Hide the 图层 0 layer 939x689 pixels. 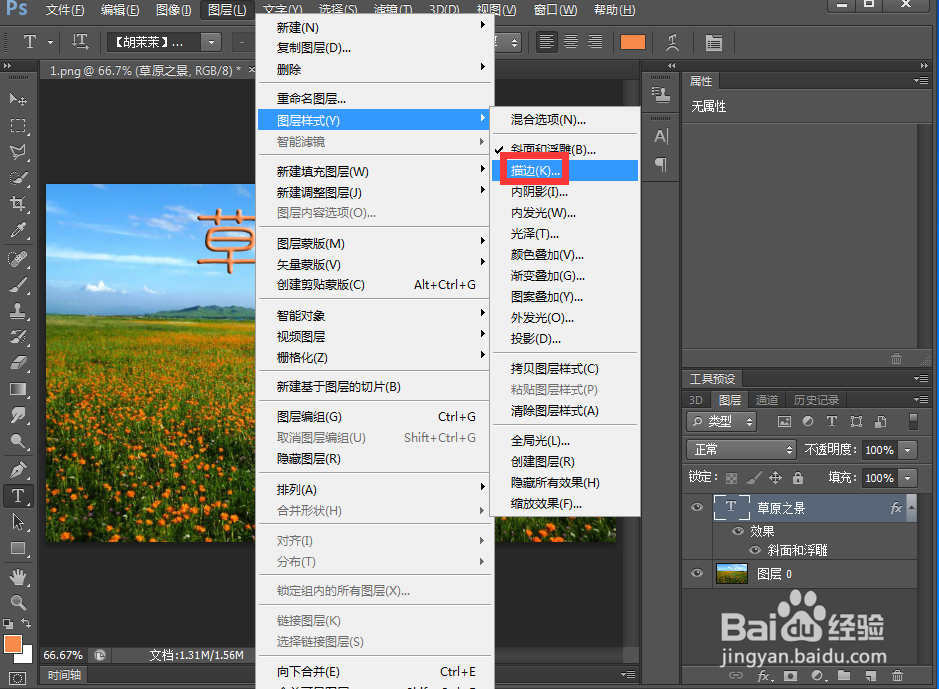(x=697, y=573)
